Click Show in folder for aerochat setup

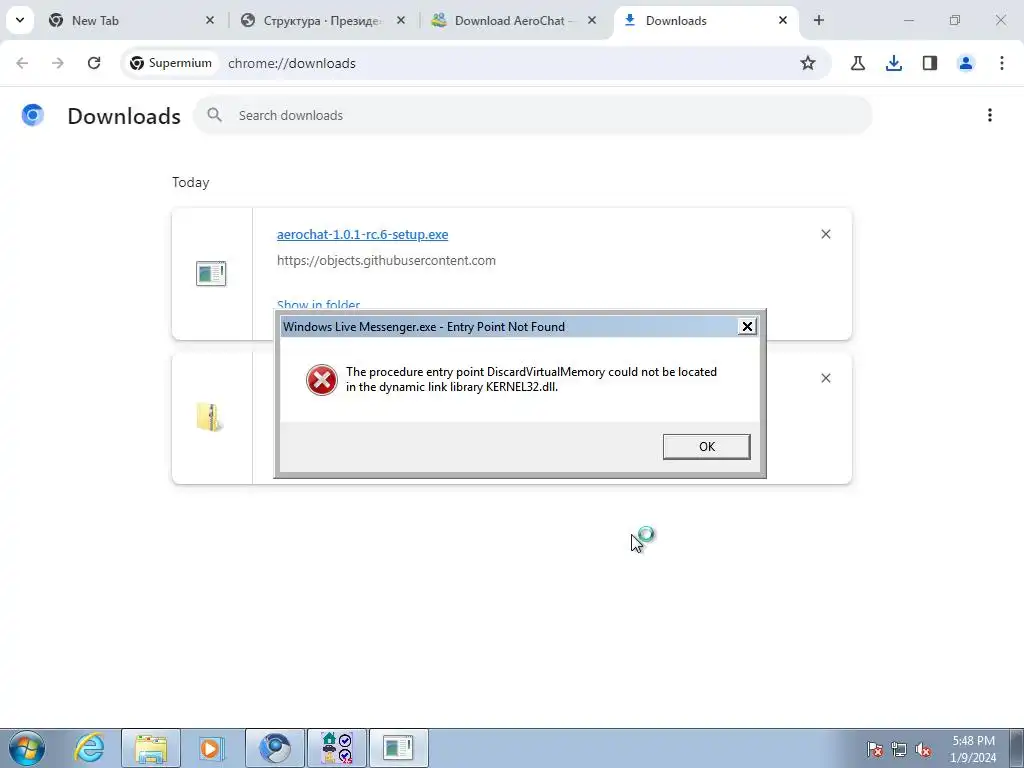(319, 305)
